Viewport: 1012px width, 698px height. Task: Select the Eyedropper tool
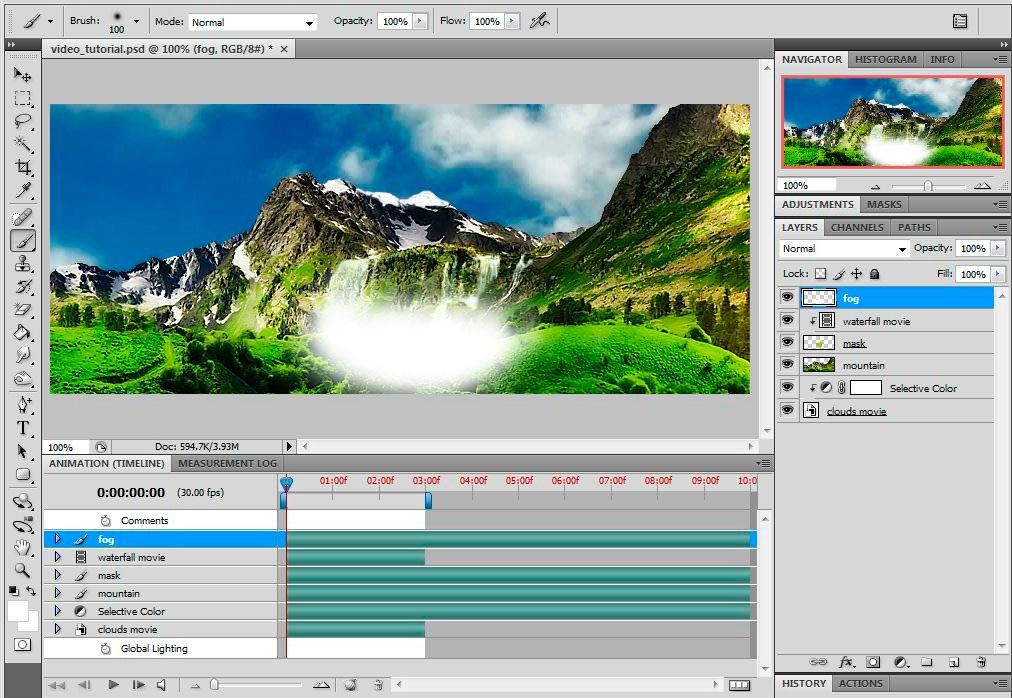coord(23,190)
